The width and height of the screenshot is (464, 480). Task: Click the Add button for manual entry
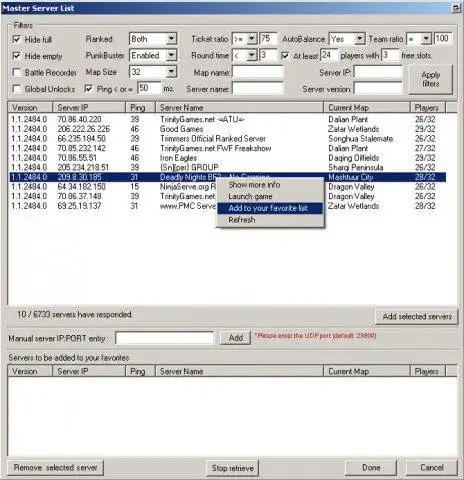coord(236,338)
